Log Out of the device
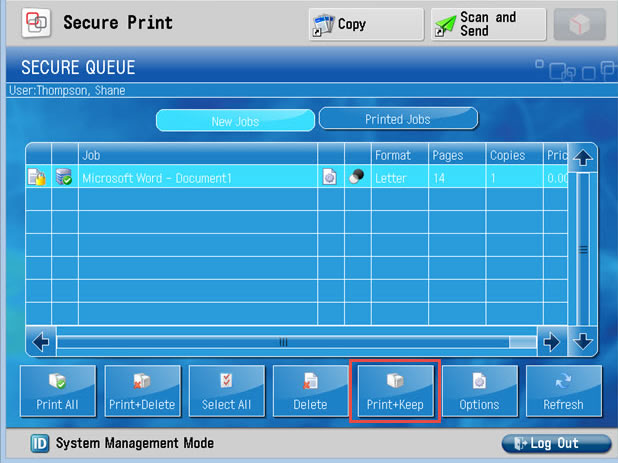 [x=556, y=444]
